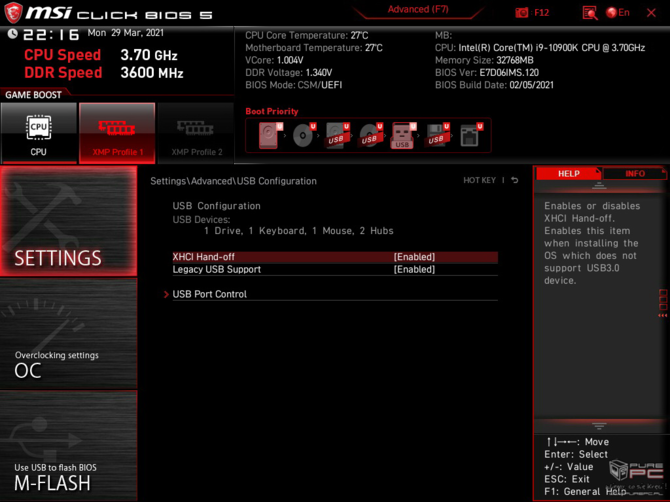Enable XMP Profile 1
The height and width of the screenshot is (502, 670).
pos(117,133)
